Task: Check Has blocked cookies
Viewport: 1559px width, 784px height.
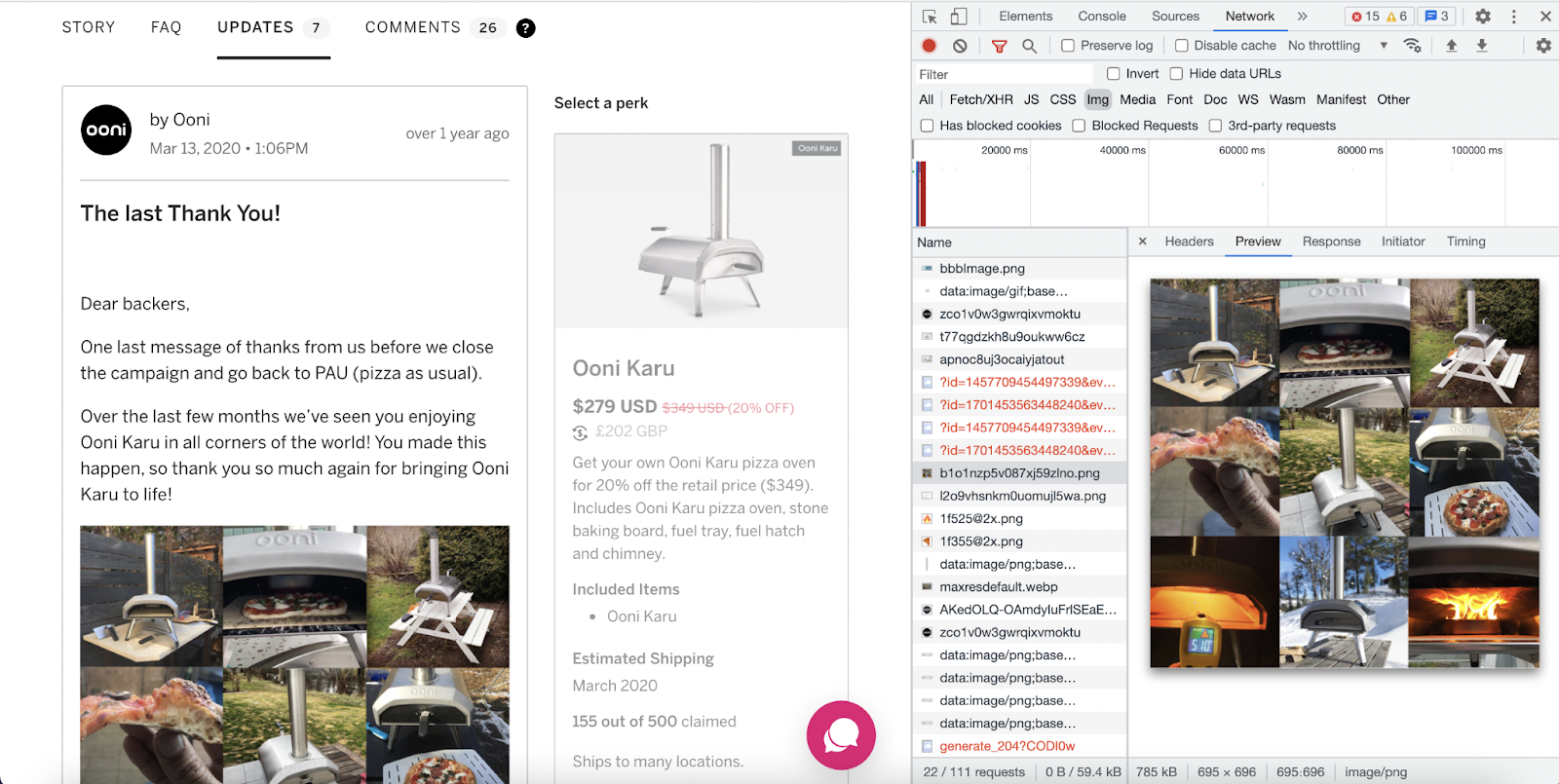Action: (928, 126)
